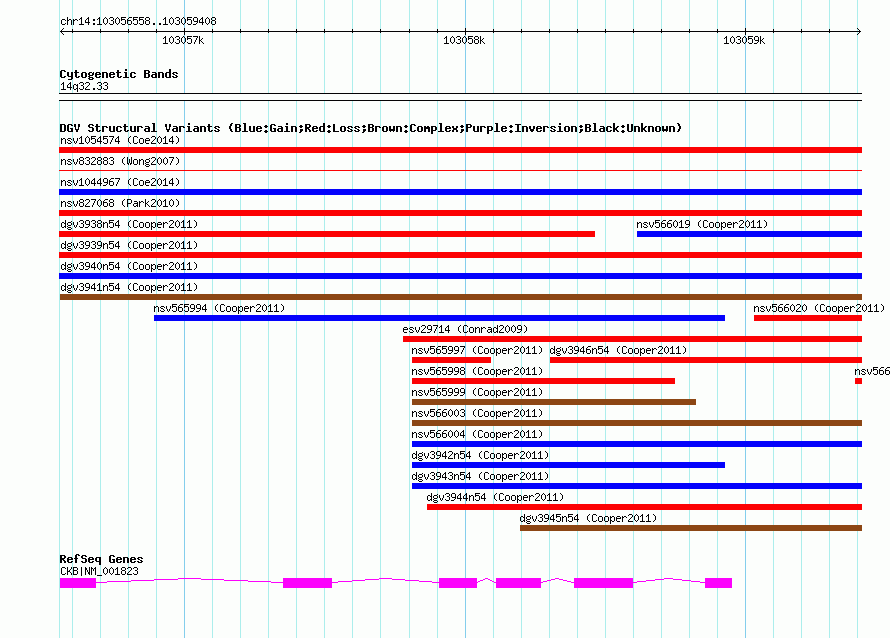Screen dimensions: 890x638
Task: Click the nsv565997 (Cooper2011) variant label
Action: [477, 350]
